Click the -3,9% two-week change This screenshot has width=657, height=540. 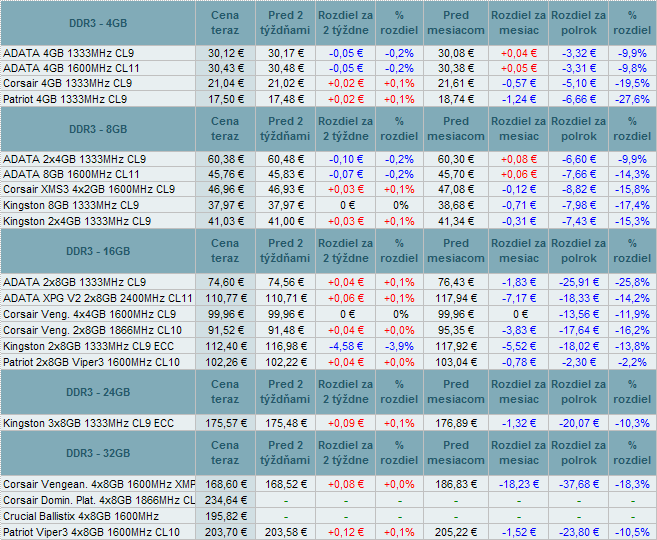tap(399, 346)
